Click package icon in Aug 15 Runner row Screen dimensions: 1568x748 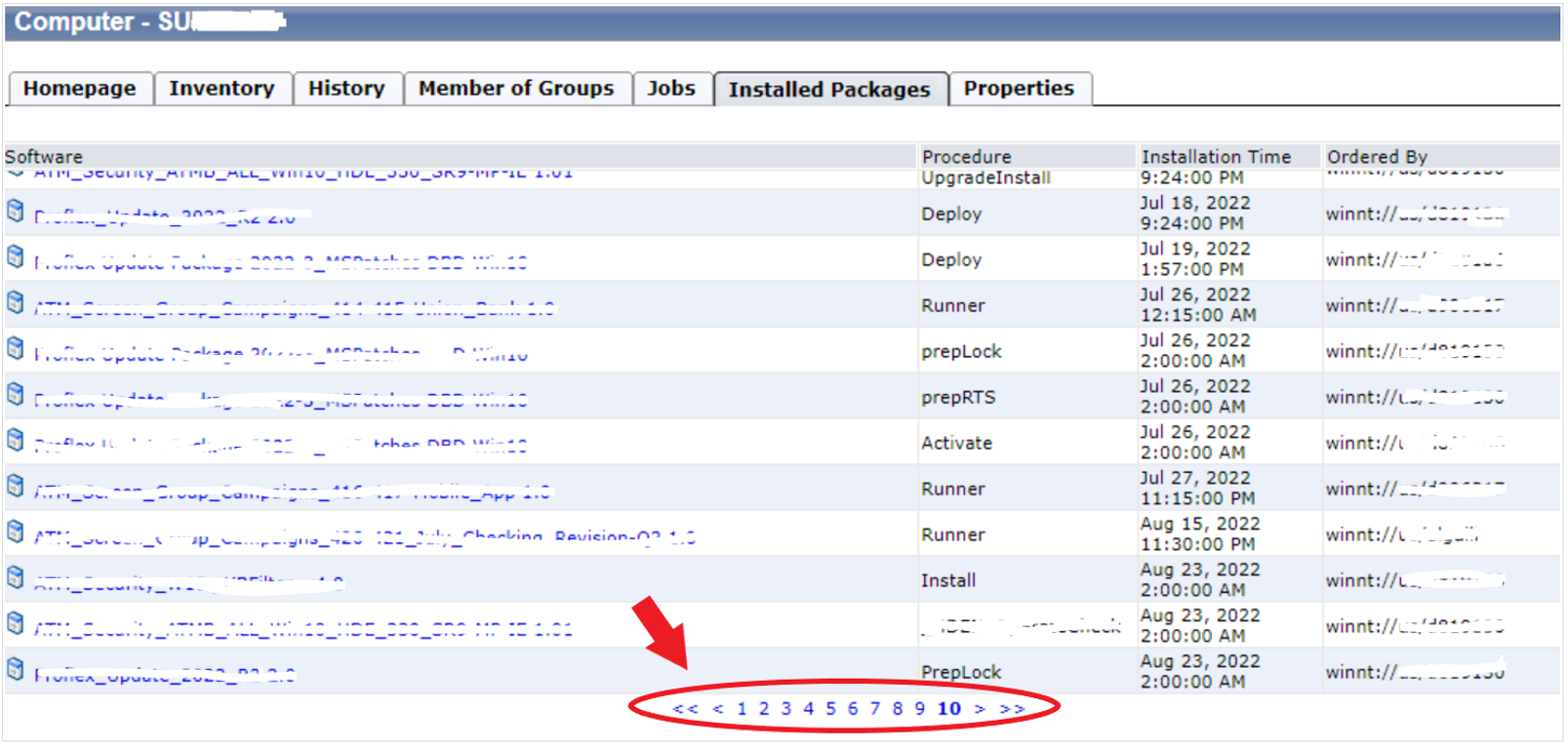coord(16,531)
